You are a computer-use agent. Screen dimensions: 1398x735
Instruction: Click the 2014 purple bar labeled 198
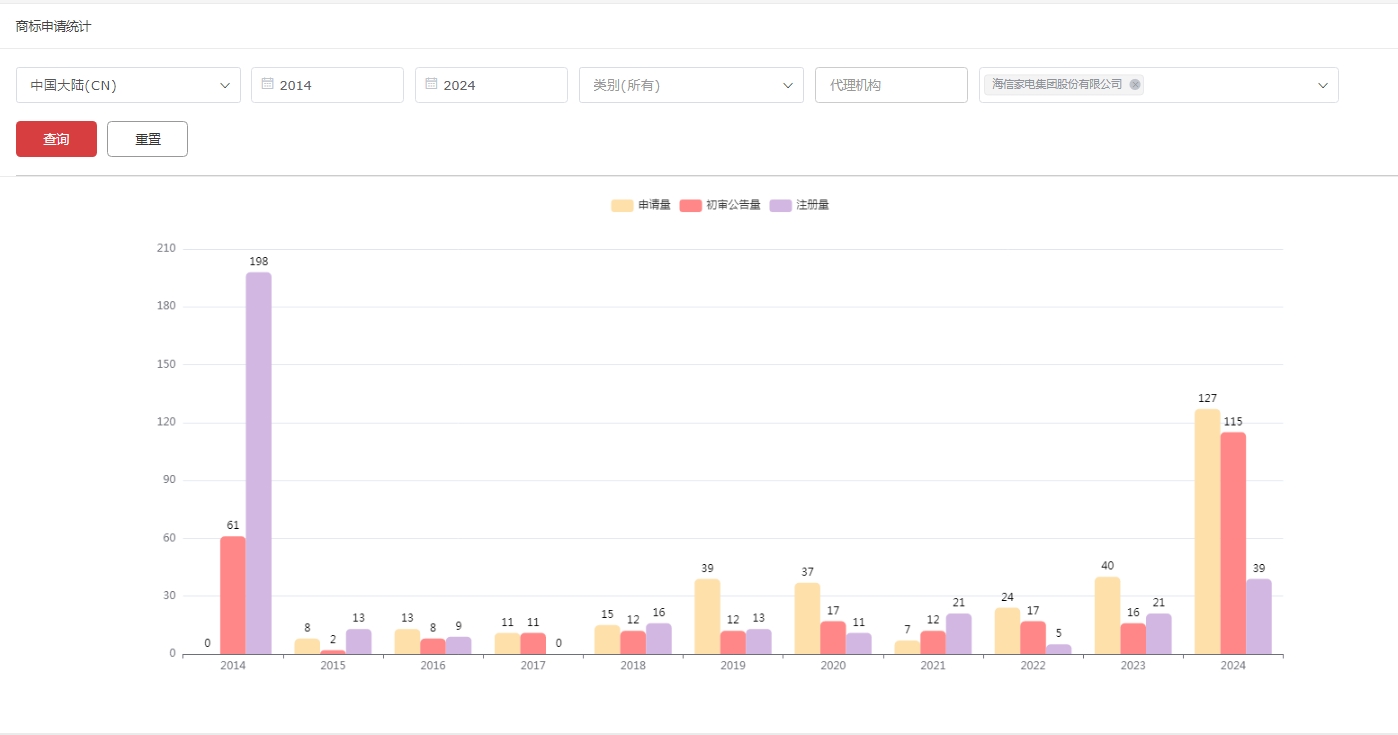(258, 463)
